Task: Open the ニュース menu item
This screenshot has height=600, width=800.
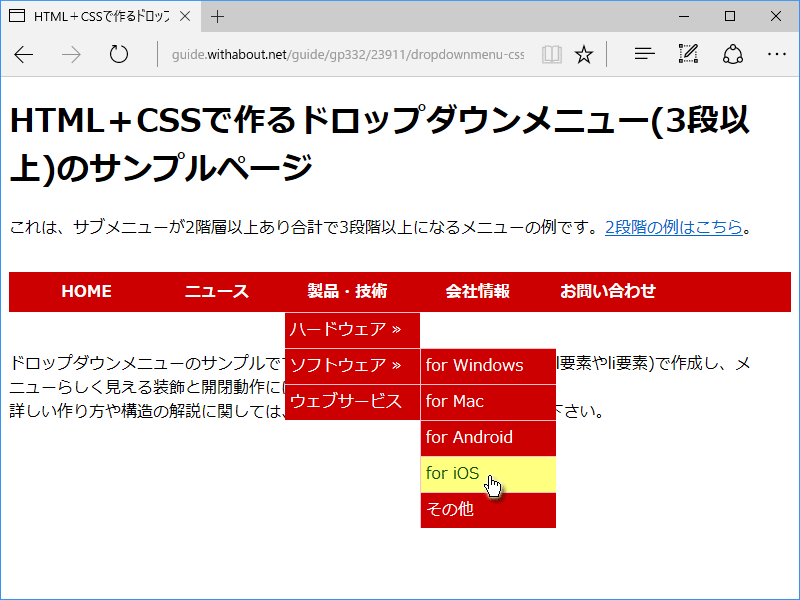Action: (217, 291)
